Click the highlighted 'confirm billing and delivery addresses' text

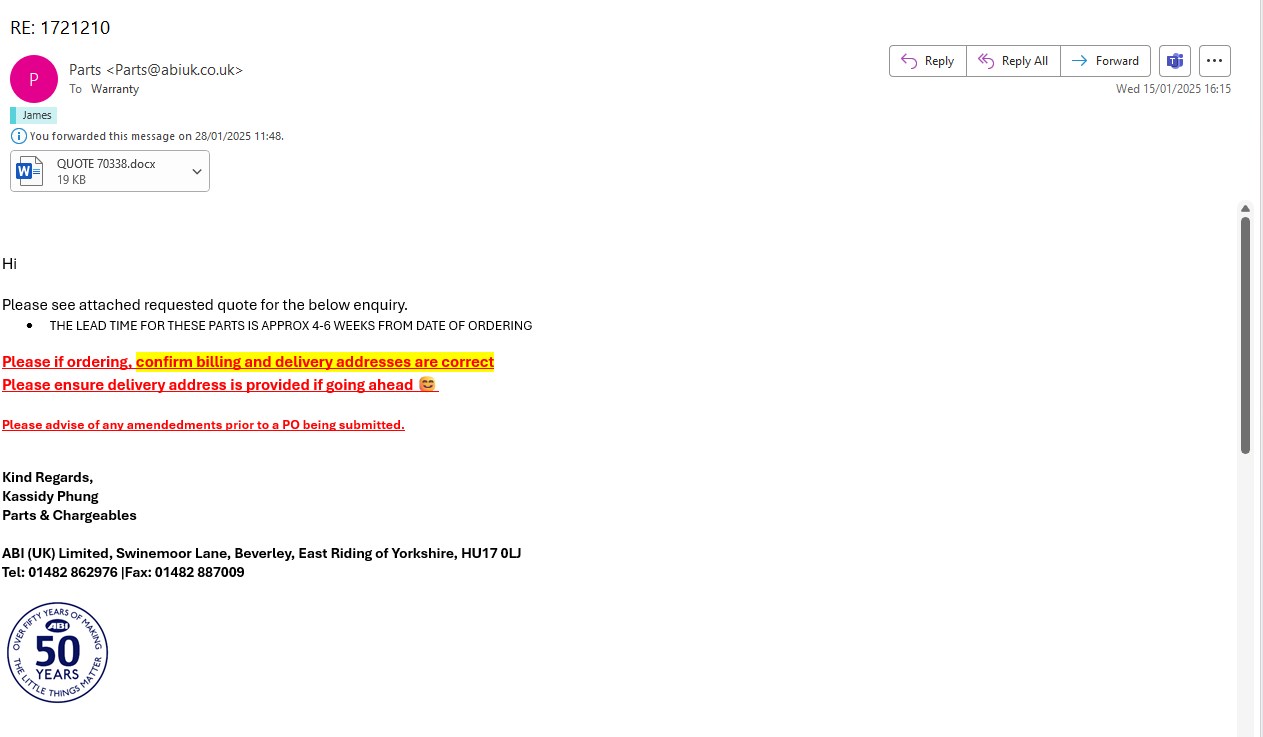[x=315, y=362]
